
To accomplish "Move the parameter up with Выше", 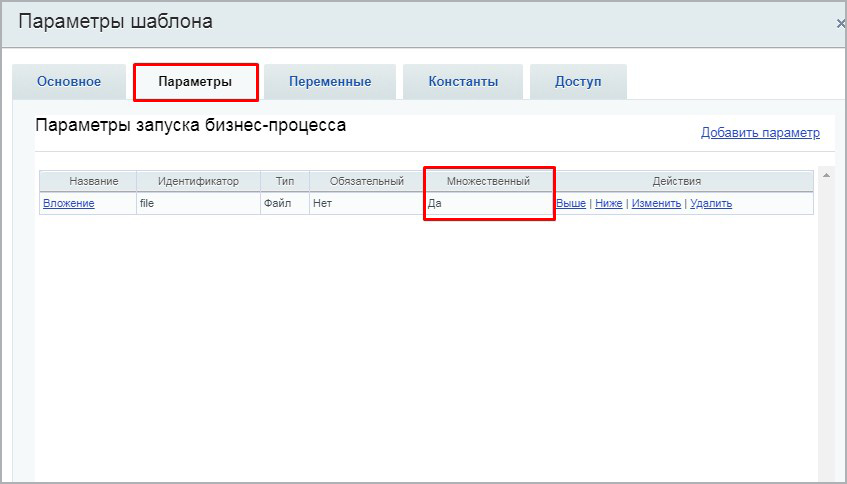I will tap(571, 204).
